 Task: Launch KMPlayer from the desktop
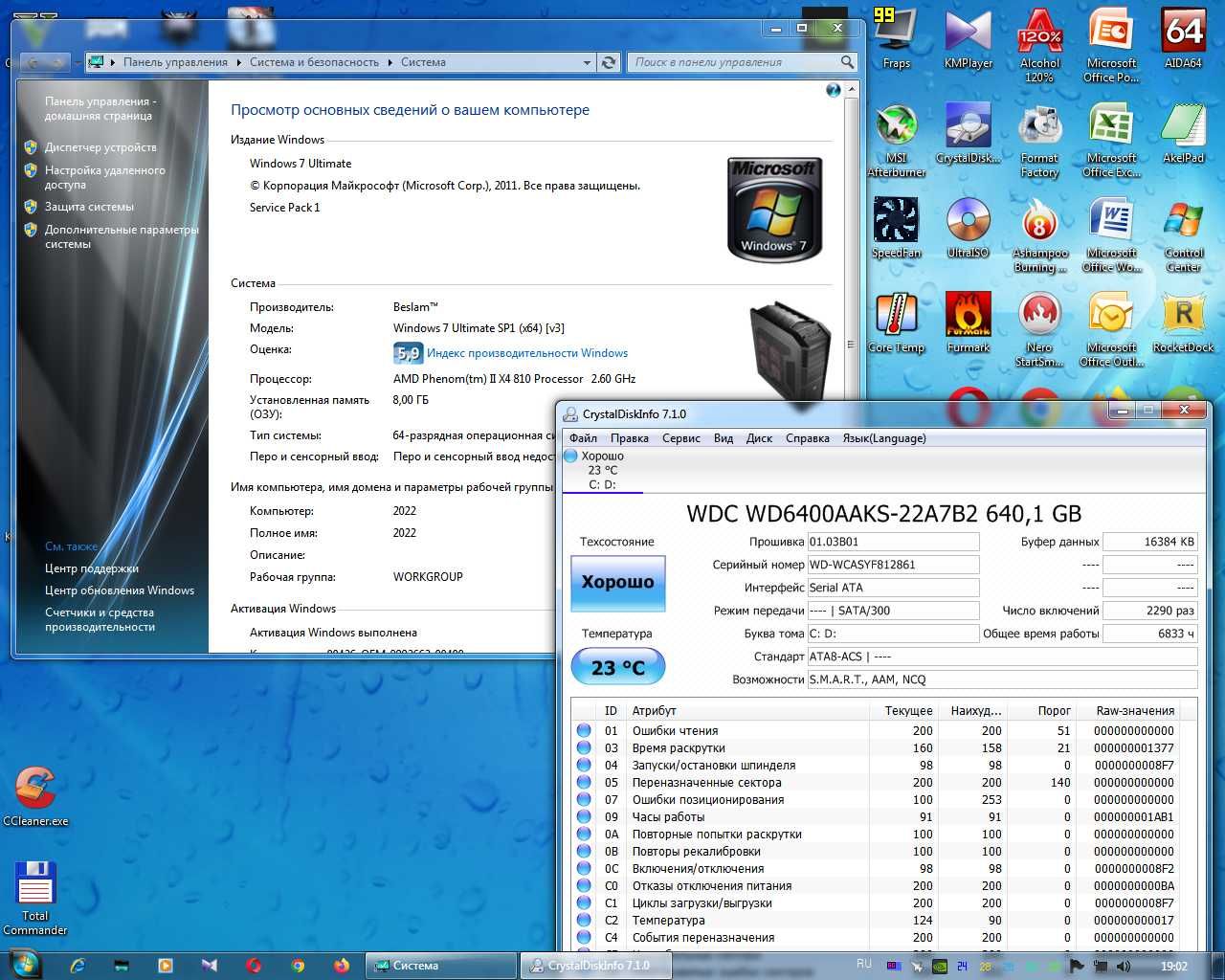click(968, 38)
